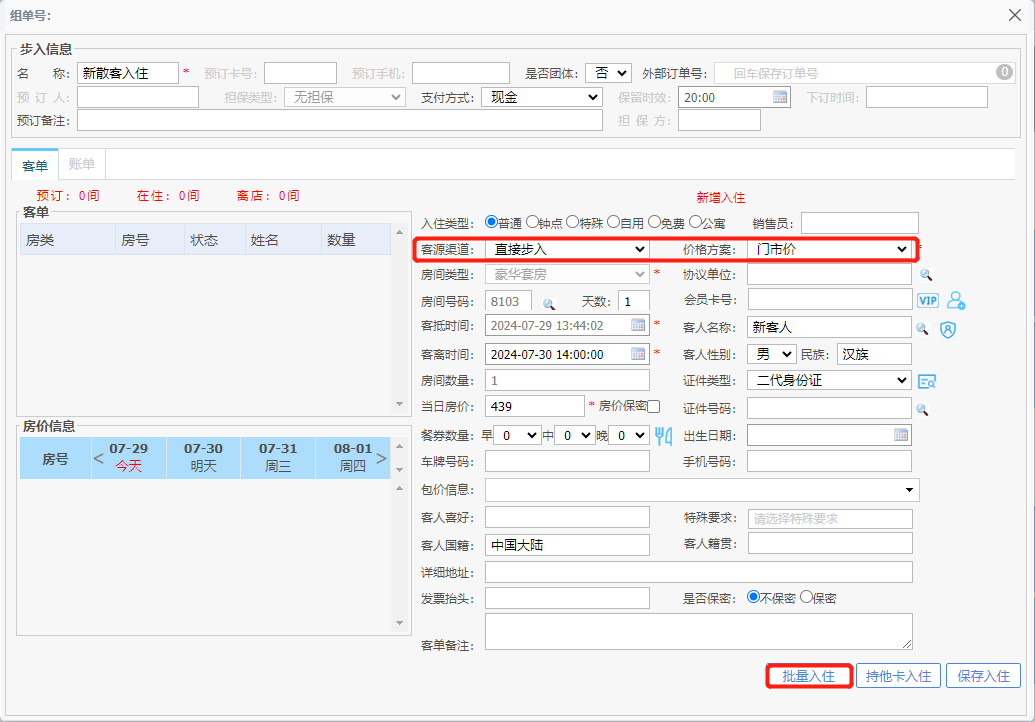This screenshot has width=1035, height=722.
Task: Open the calendar for 客离时间
Action: click(638, 354)
